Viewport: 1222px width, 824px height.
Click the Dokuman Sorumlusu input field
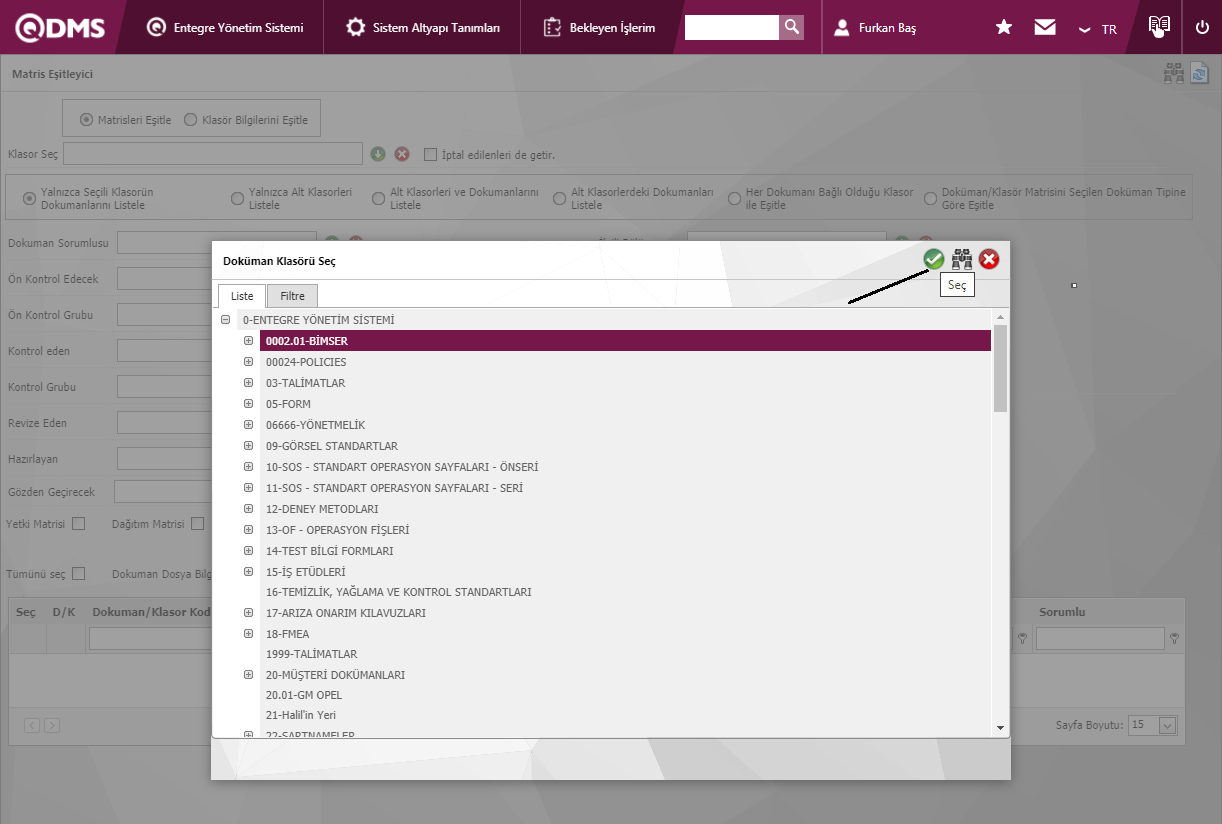tap(216, 243)
